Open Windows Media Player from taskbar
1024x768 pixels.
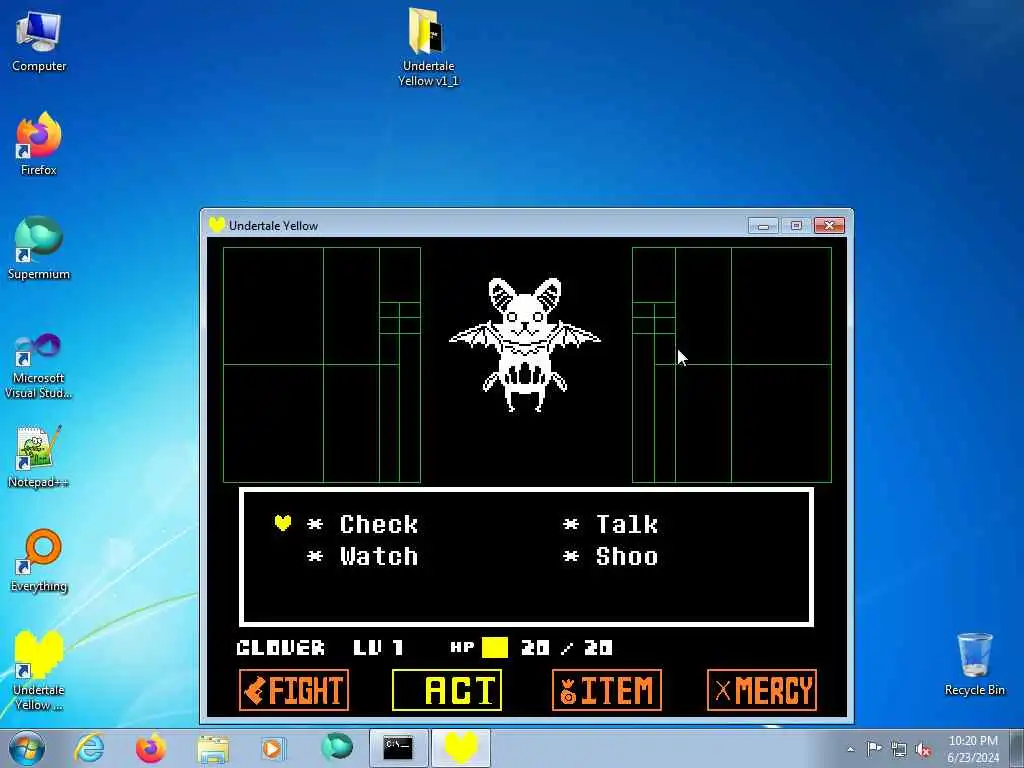tap(273, 748)
